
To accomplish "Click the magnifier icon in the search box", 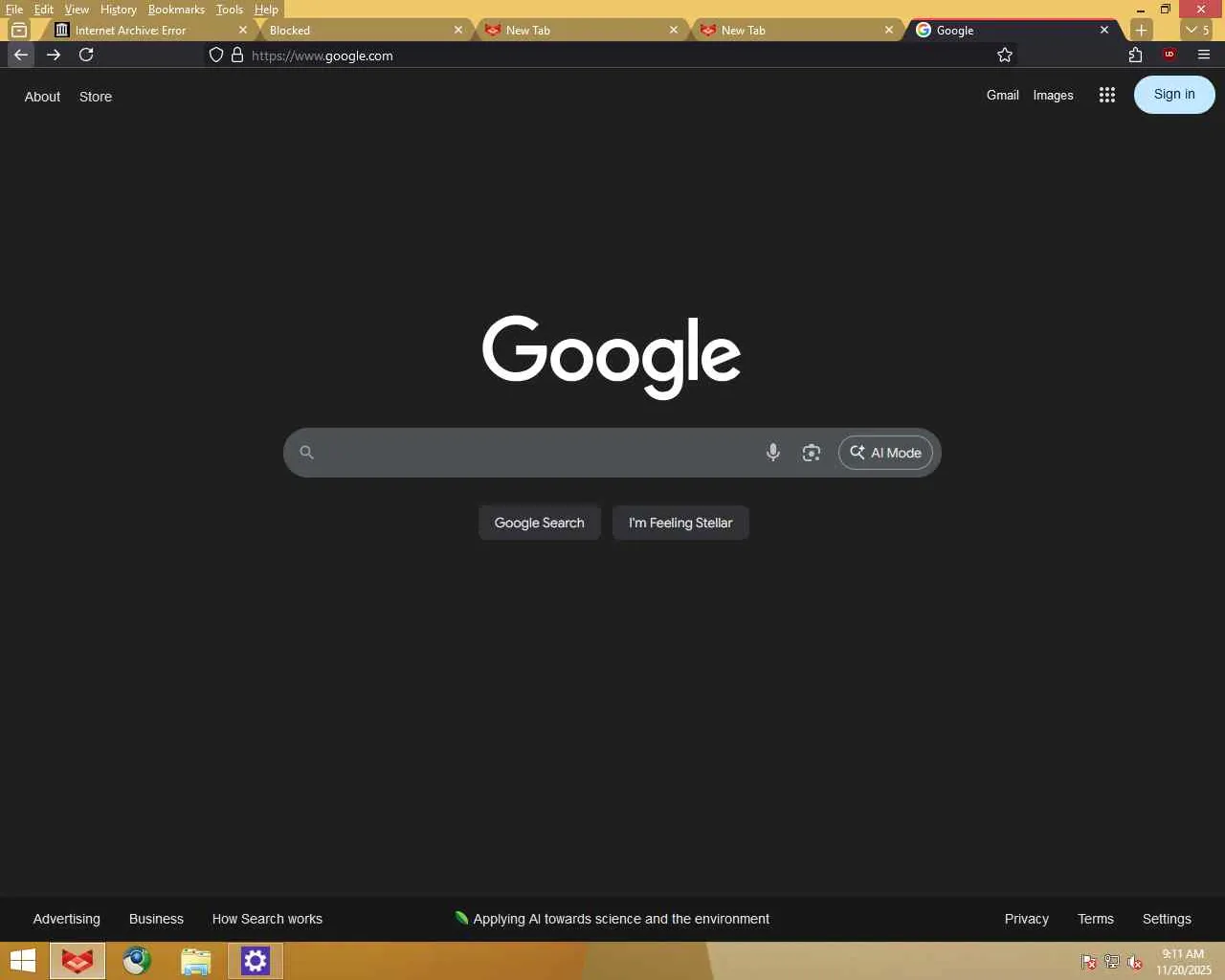I will click(x=306, y=453).
